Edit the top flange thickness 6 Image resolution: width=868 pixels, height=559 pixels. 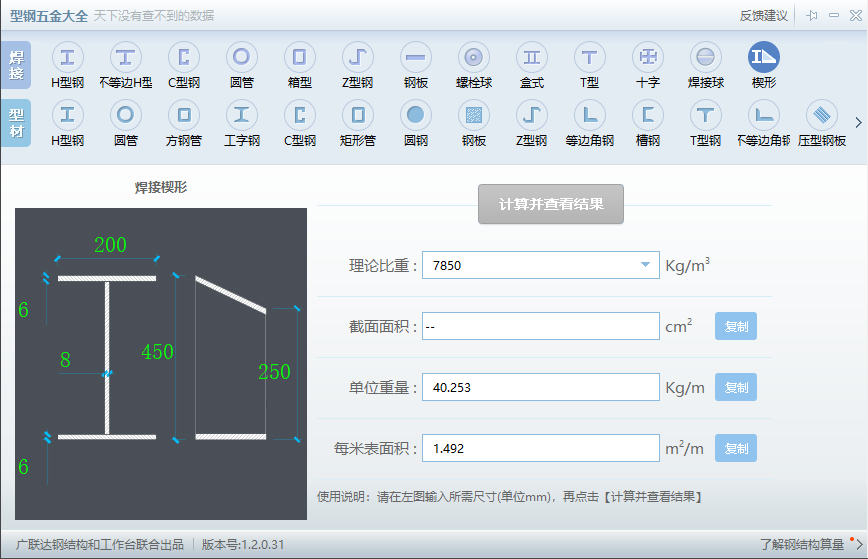pyautogui.click(x=23, y=310)
